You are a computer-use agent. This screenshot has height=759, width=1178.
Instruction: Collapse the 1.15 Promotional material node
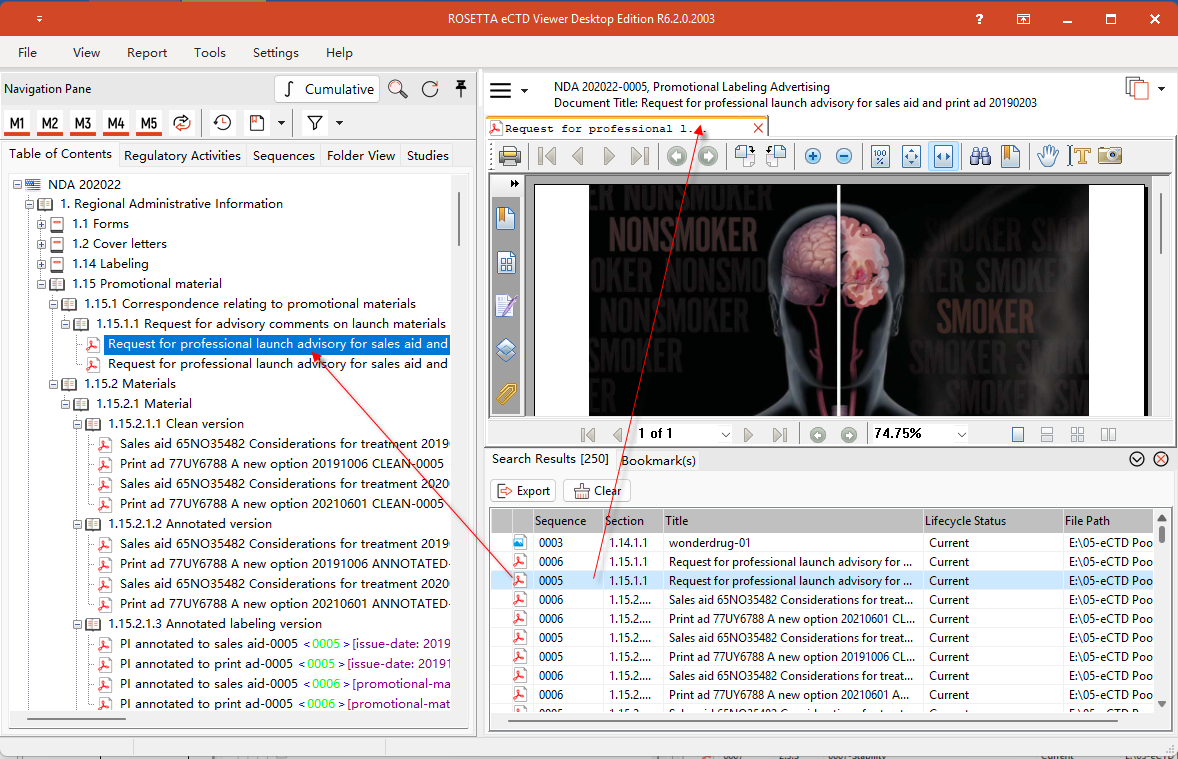click(41, 284)
